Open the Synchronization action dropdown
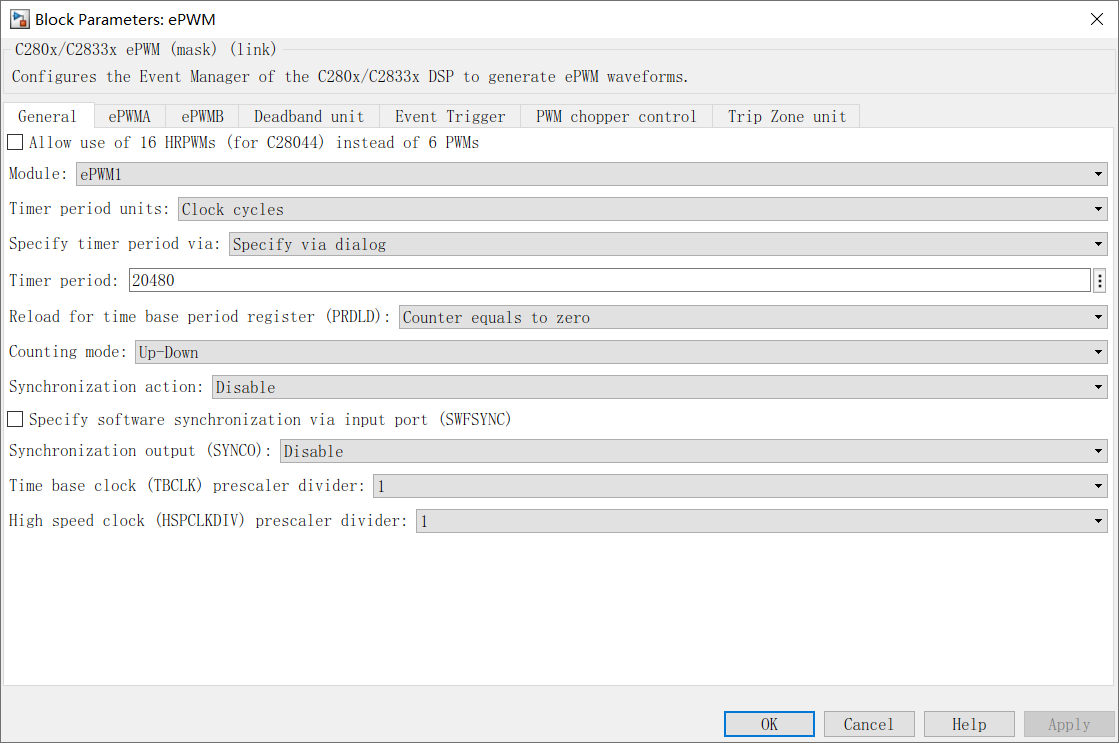This screenshot has height=743, width=1119. click(x=659, y=387)
